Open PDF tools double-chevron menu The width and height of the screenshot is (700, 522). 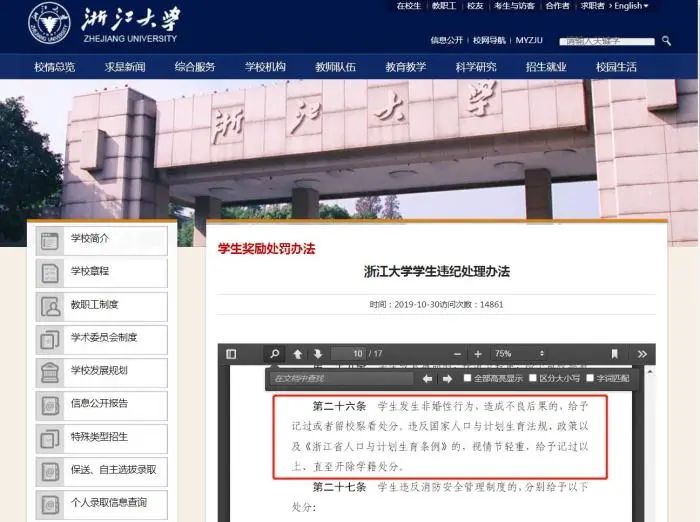point(642,354)
